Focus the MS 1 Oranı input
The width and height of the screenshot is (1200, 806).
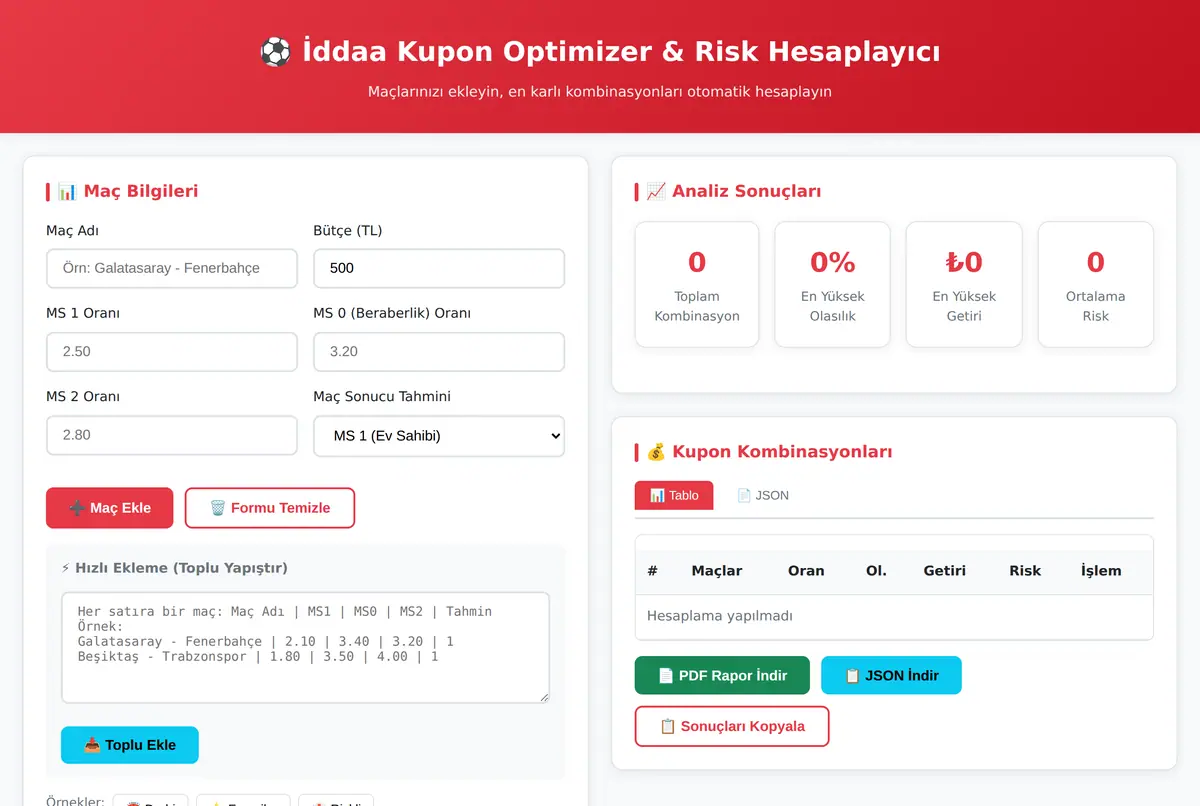(x=172, y=352)
